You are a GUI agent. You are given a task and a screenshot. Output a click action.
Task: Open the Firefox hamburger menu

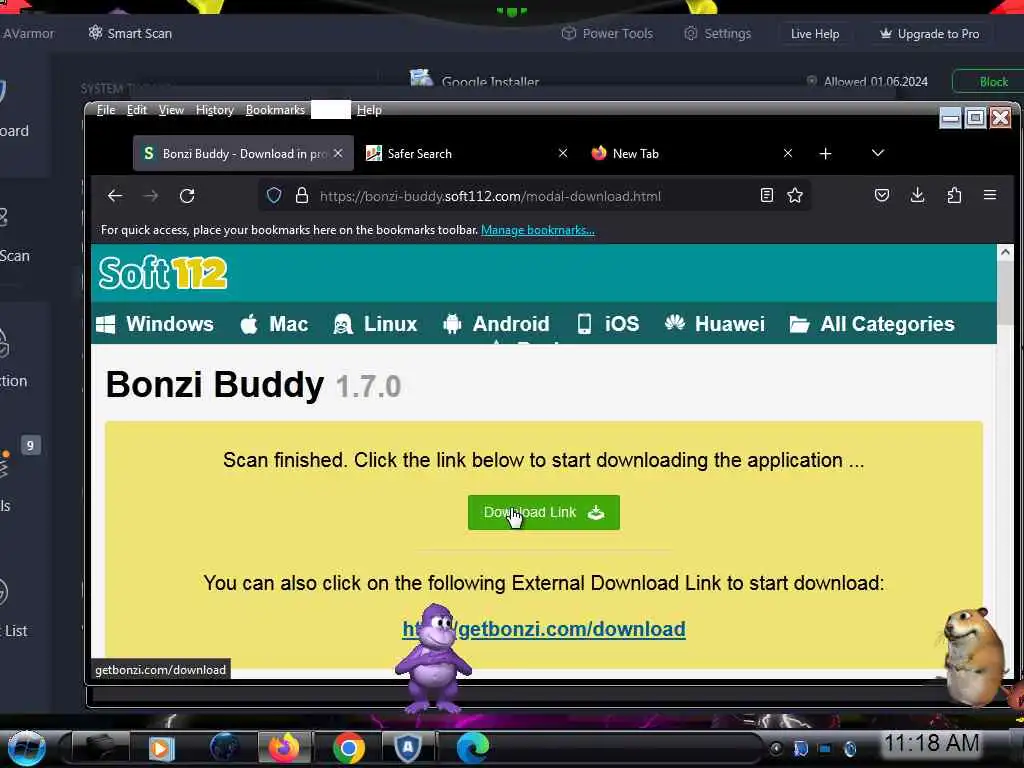click(x=990, y=195)
